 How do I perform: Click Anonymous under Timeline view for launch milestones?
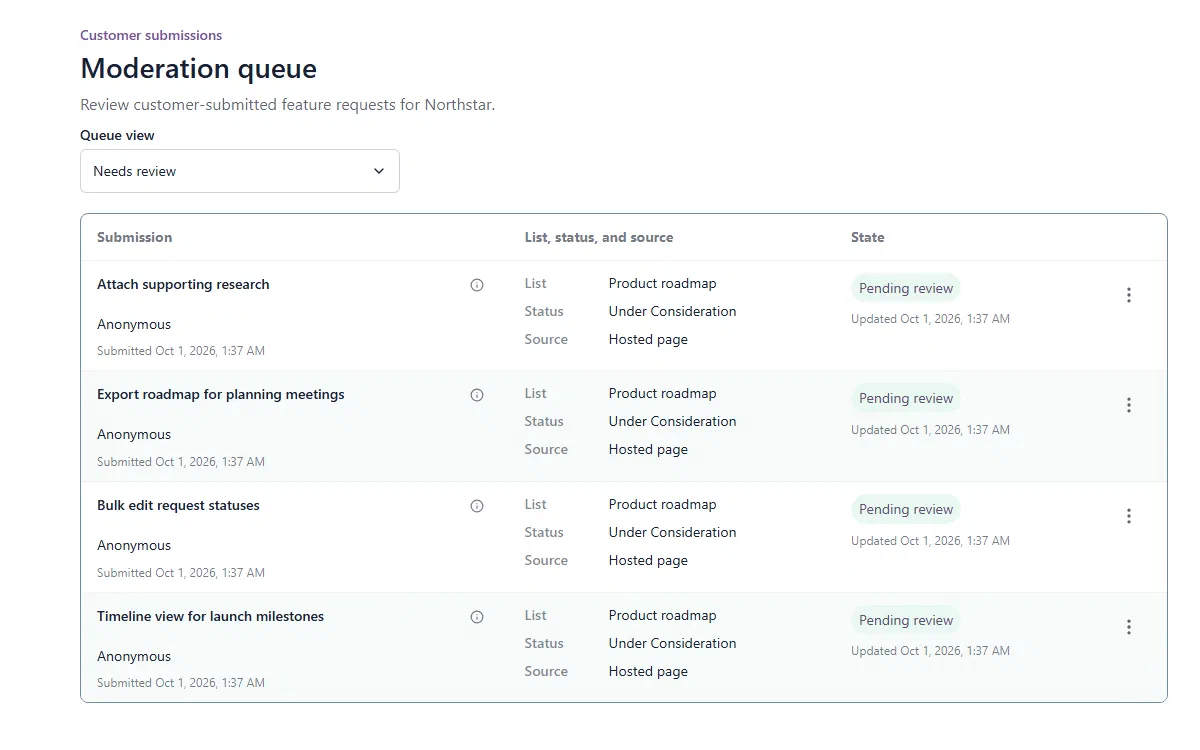134,656
